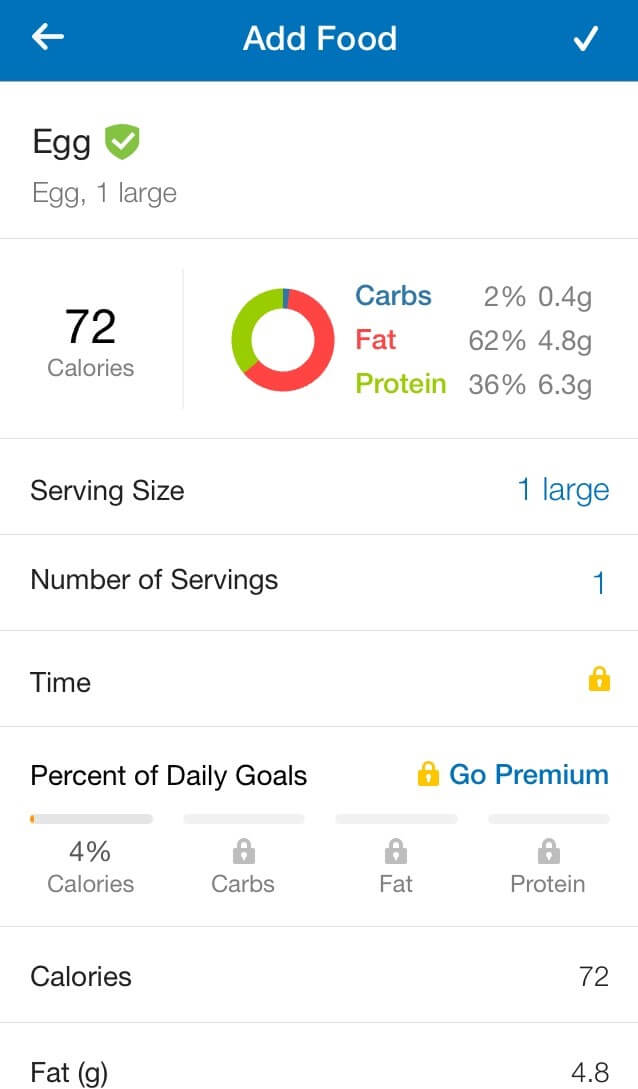Image resolution: width=638 pixels, height=1089 pixels.
Task: Select the Fat macro label in the legend
Action: coord(376,340)
